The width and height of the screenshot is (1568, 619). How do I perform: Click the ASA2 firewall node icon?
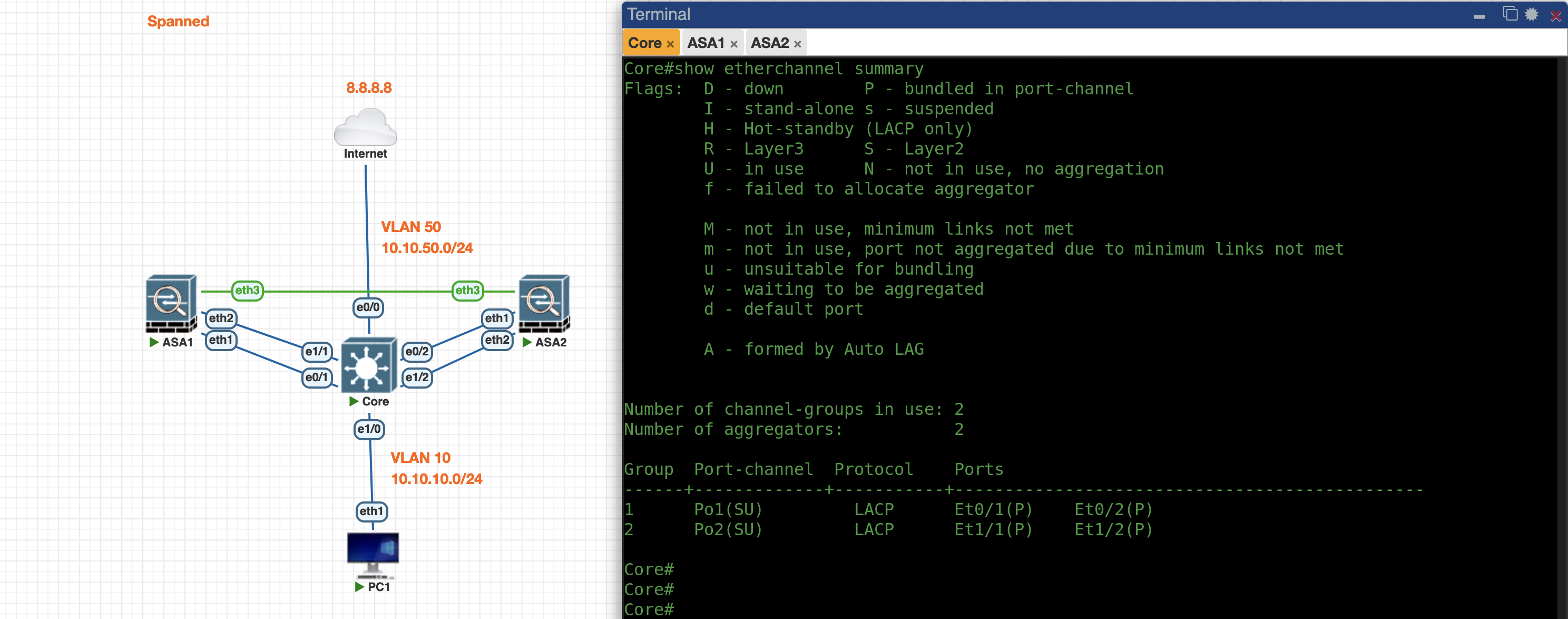coord(544,303)
